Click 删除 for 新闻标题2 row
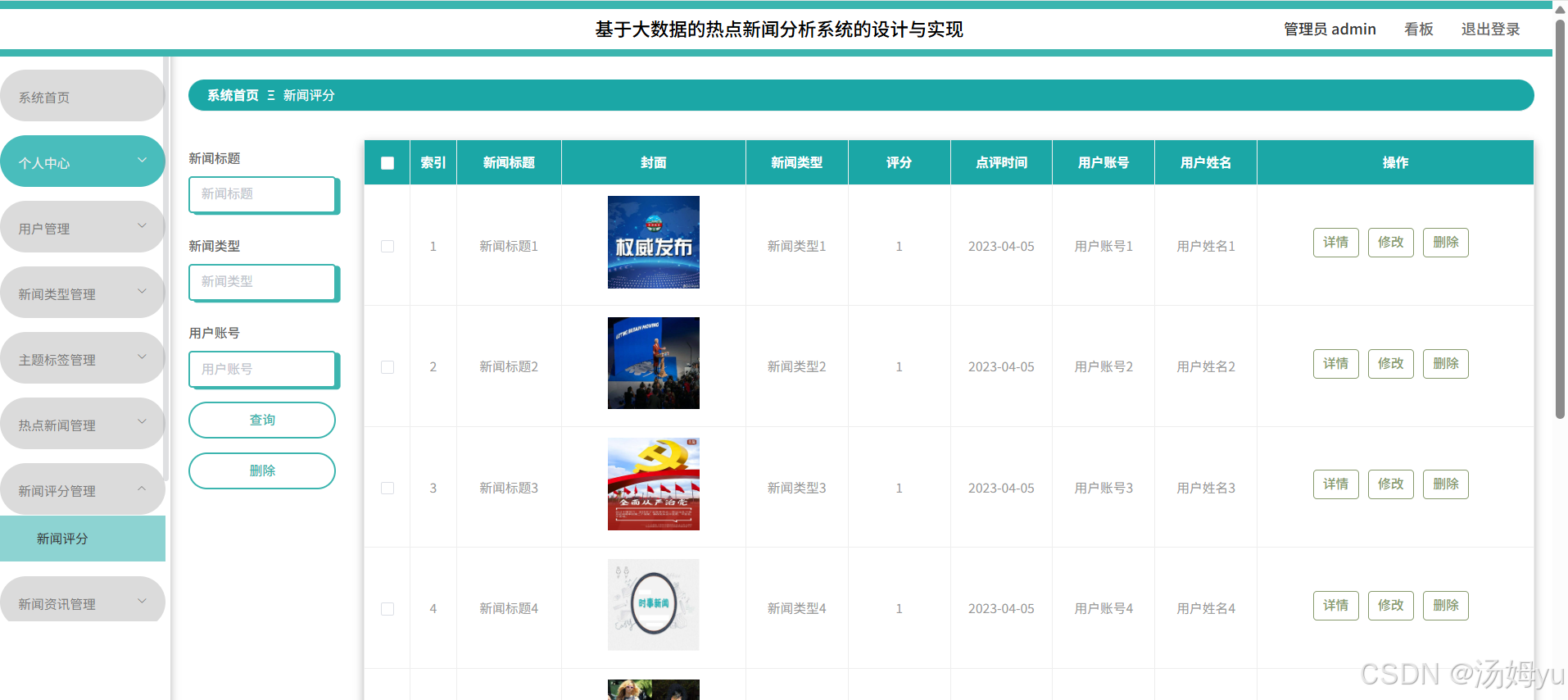1568x700 pixels. coord(1446,364)
